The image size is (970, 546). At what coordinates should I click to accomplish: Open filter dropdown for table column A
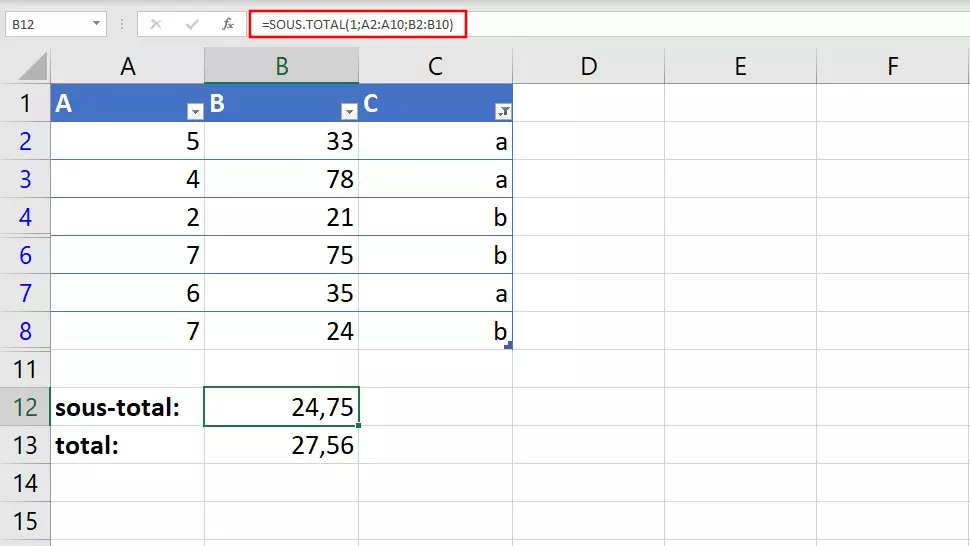coord(195,111)
